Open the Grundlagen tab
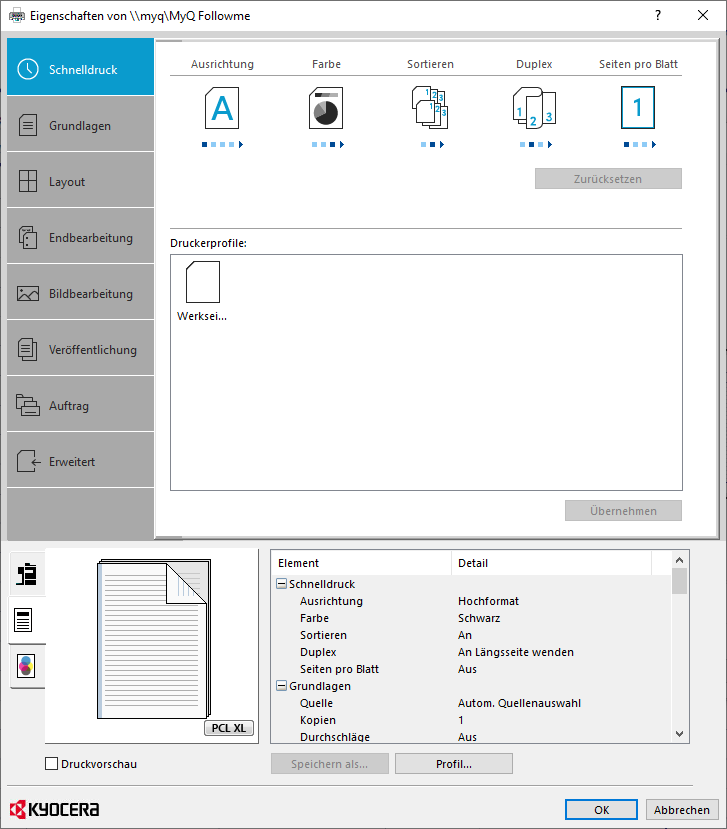Viewport: 727px width, 829px height. tap(80, 126)
